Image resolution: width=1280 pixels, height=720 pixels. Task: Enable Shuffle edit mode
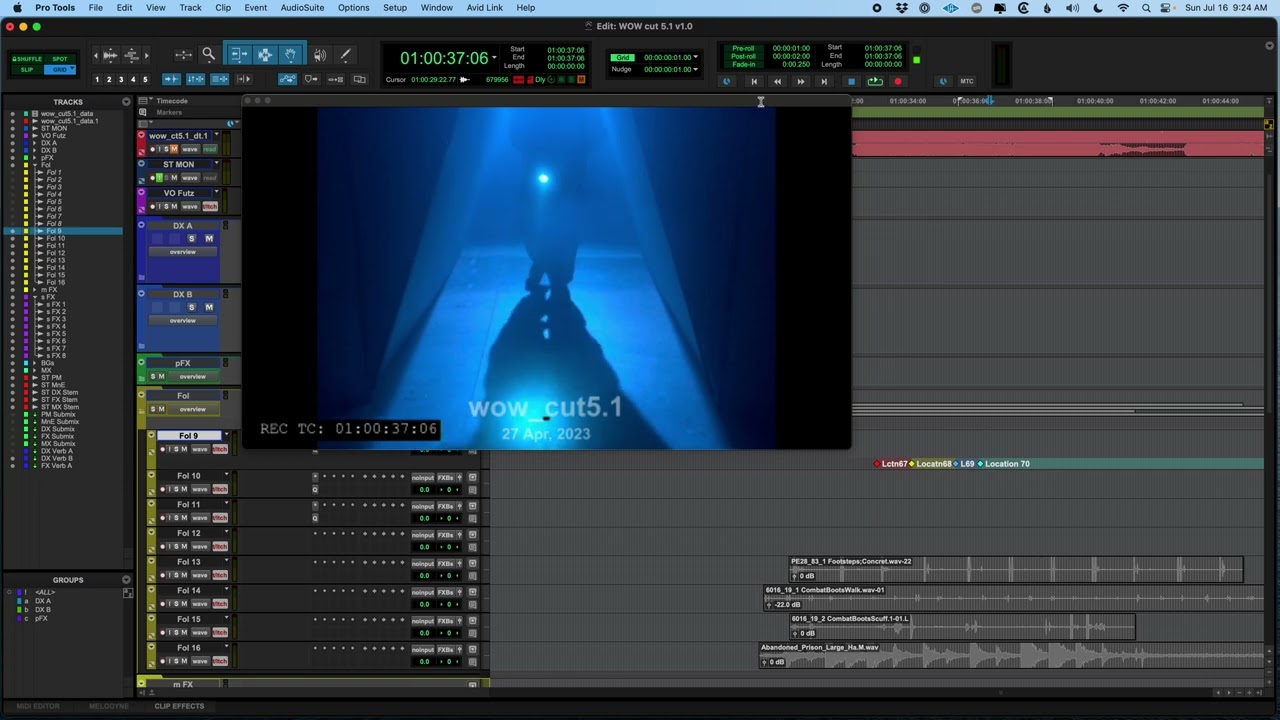coord(27,59)
